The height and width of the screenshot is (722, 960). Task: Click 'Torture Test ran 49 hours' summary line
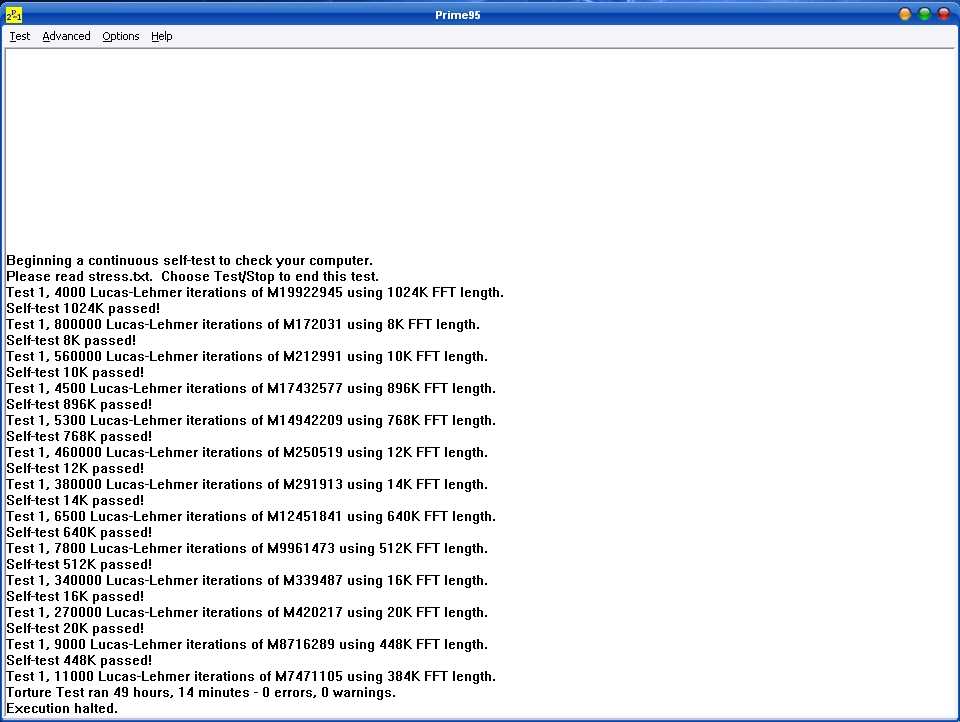[x=201, y=693]
